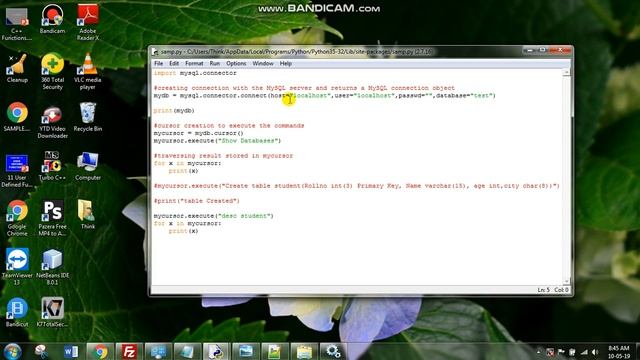Click the #print("table Created") comment line

pos(196,201)
